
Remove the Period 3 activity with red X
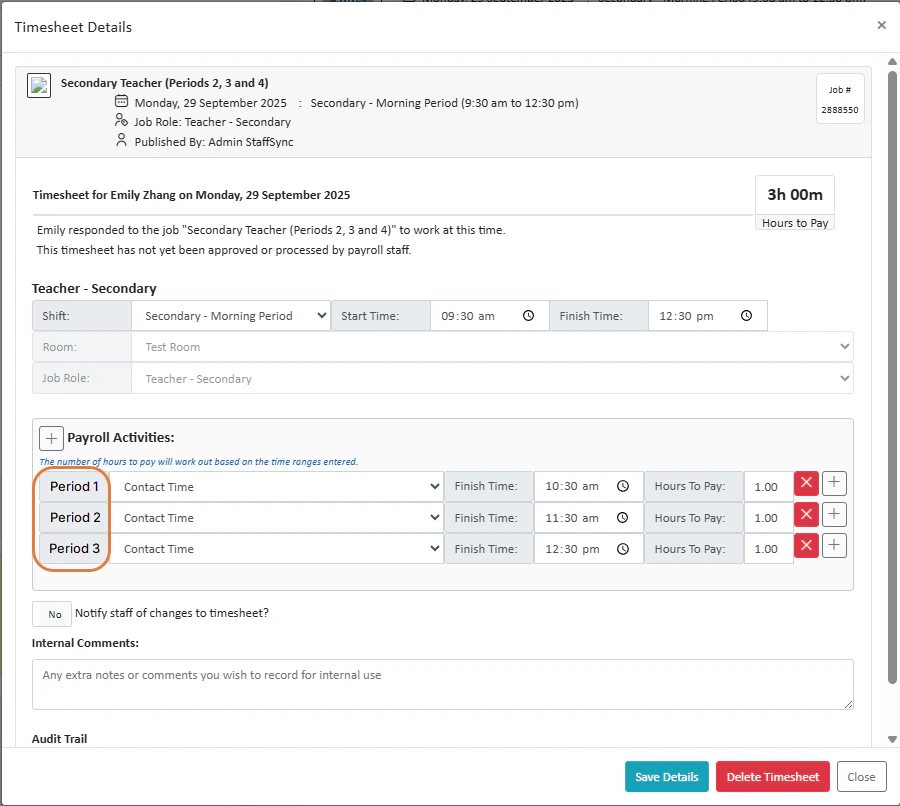pos(806,545)
